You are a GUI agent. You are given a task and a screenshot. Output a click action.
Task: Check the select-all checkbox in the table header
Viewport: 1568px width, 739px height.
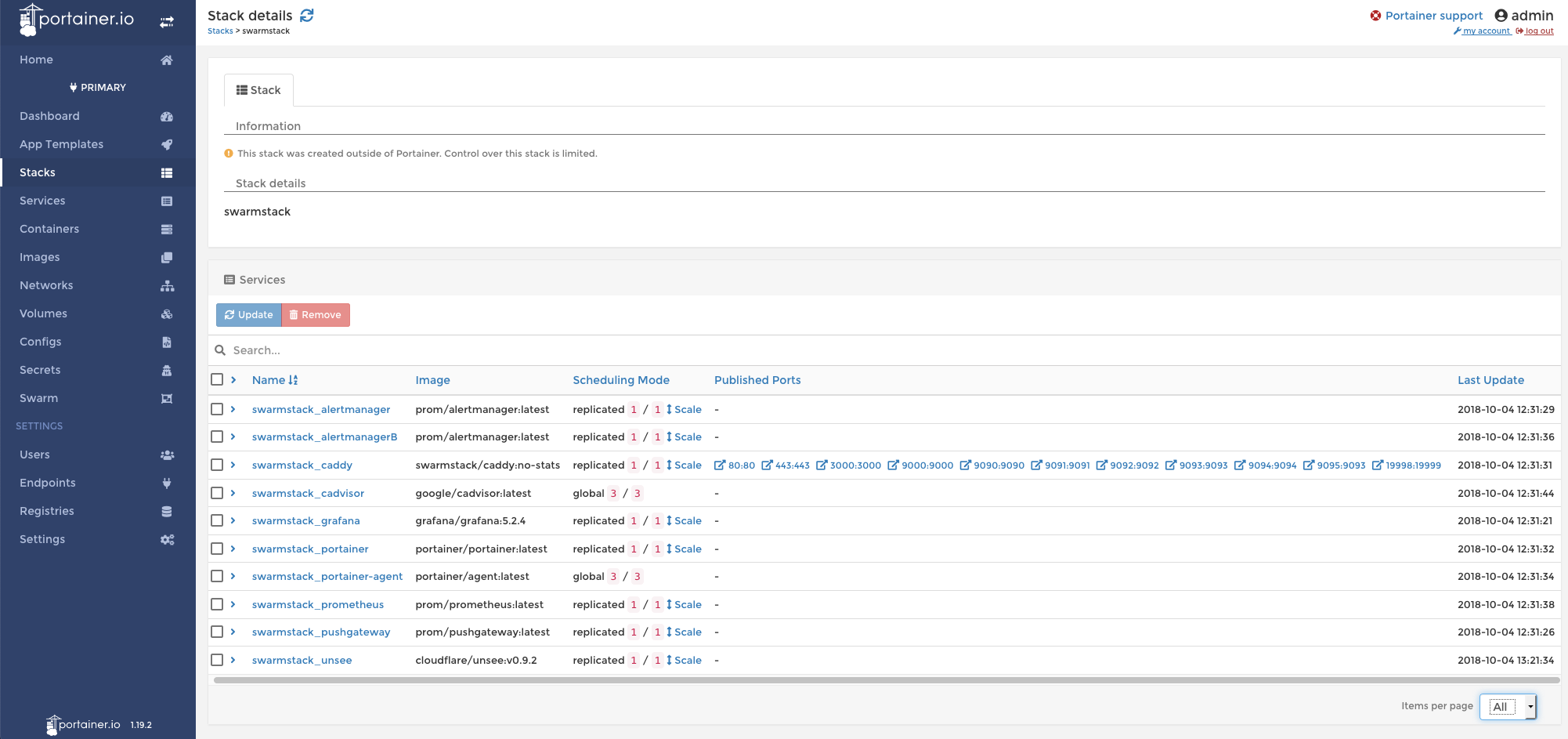pos(217,379)
